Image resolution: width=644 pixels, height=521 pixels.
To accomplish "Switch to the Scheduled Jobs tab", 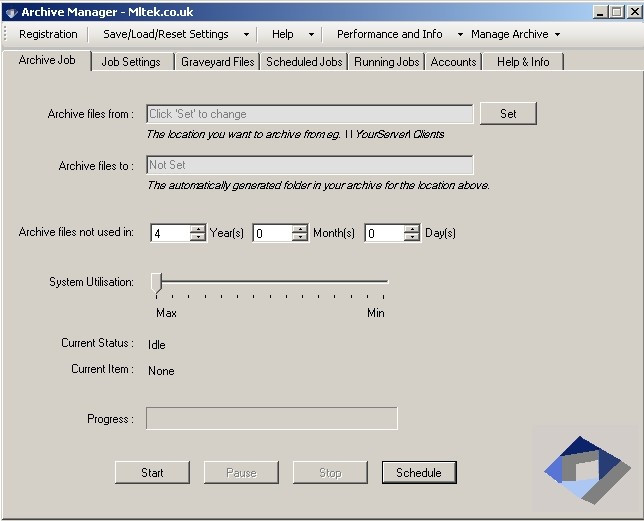I will 304,62.
